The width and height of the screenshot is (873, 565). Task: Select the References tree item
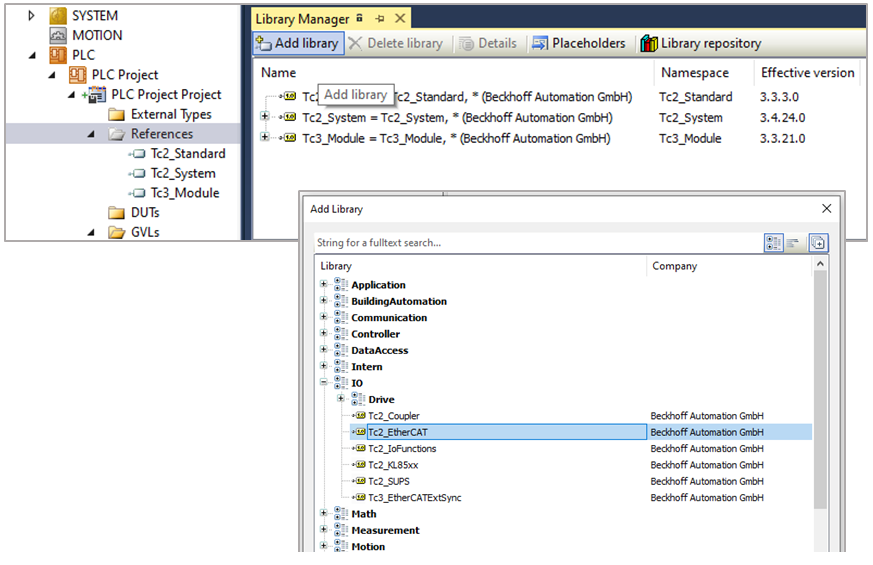pyautogui.click(x=161, y=134)
